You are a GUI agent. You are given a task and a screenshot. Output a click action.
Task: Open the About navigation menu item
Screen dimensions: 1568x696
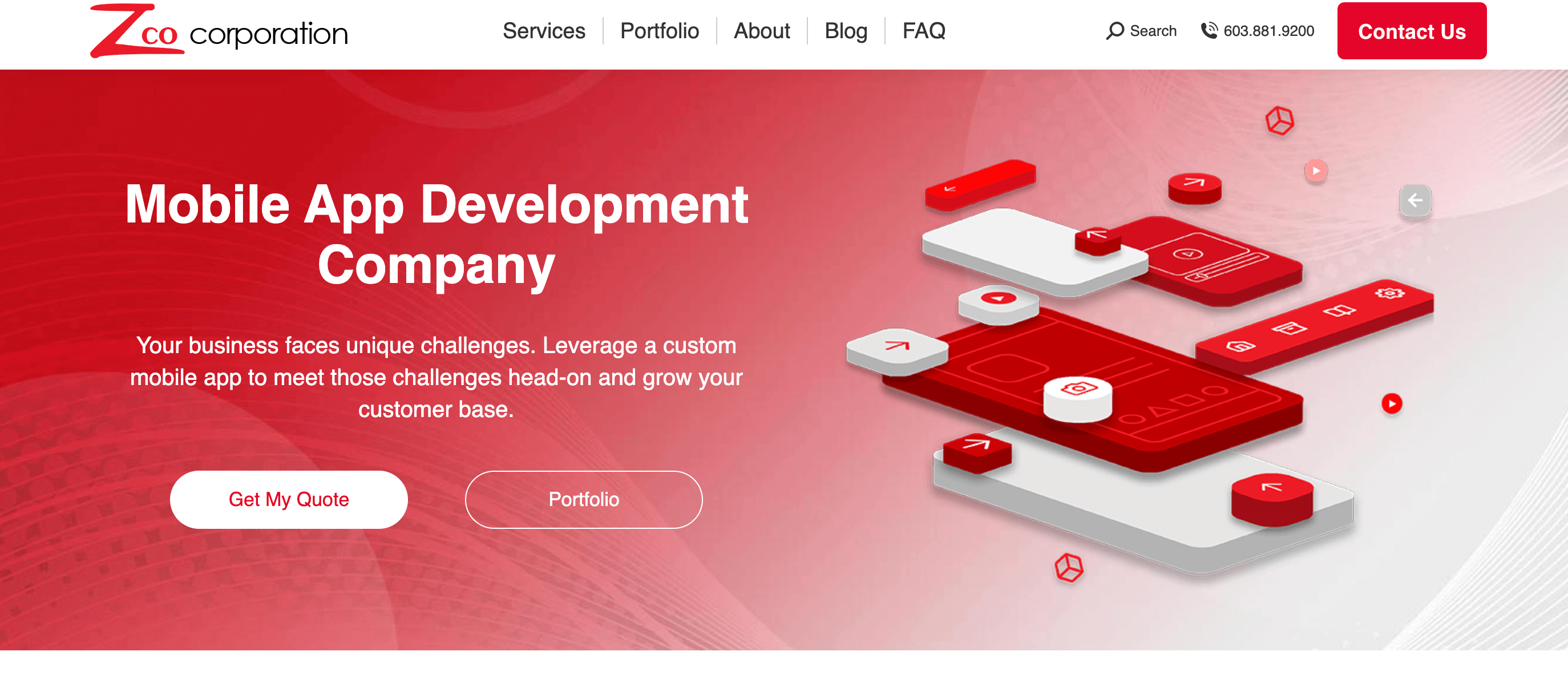tap(761, 31)
